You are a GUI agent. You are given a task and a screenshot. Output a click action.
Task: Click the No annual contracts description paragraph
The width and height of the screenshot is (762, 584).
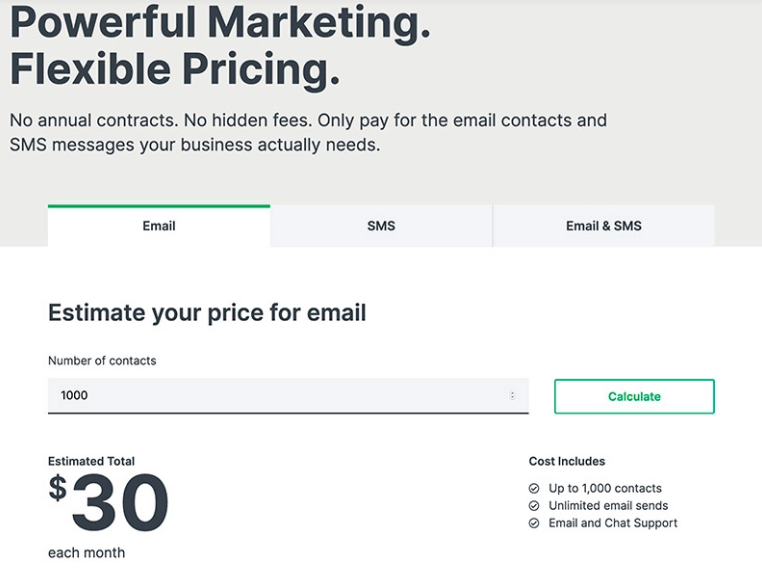tap(308, 132)
